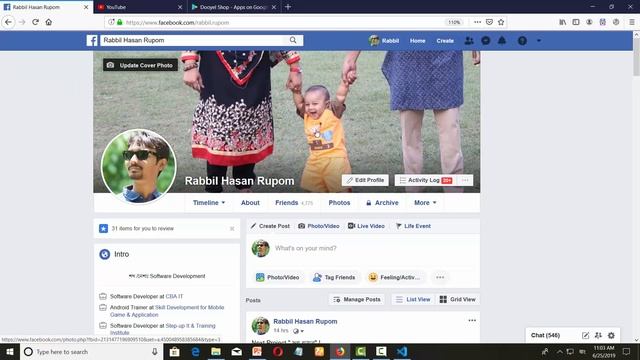Image resolution: width=640 pixels, height=360 pixels.
Task: Open the Quick Help question mark icon
Action: coord(522,40)
